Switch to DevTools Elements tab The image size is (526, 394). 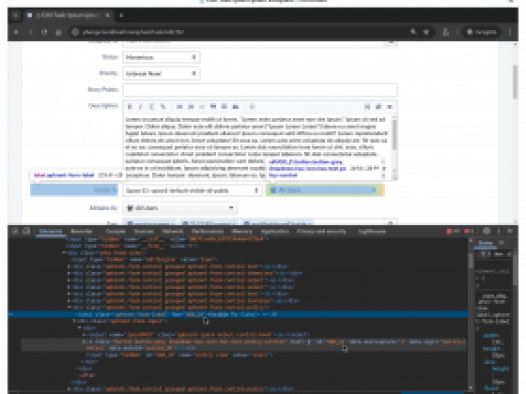pos(50,231)
